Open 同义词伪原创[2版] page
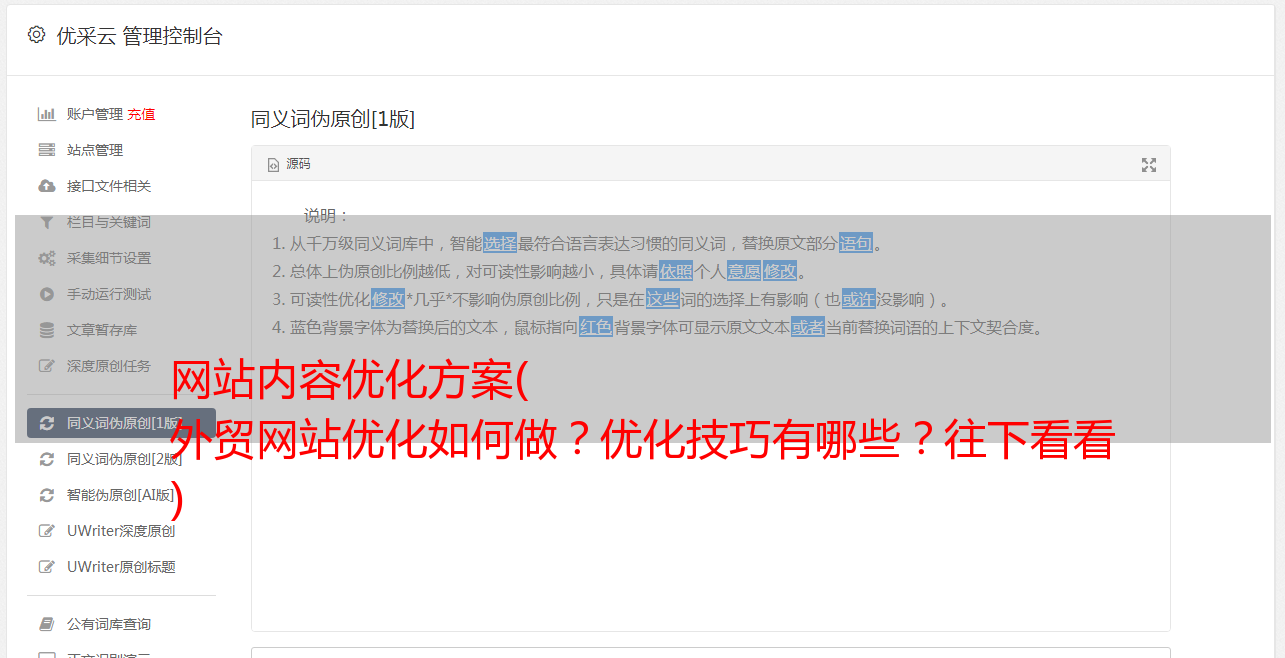The width and height of the screenshot is (1285, 658). pyautogui.click(x=122, y=459)
